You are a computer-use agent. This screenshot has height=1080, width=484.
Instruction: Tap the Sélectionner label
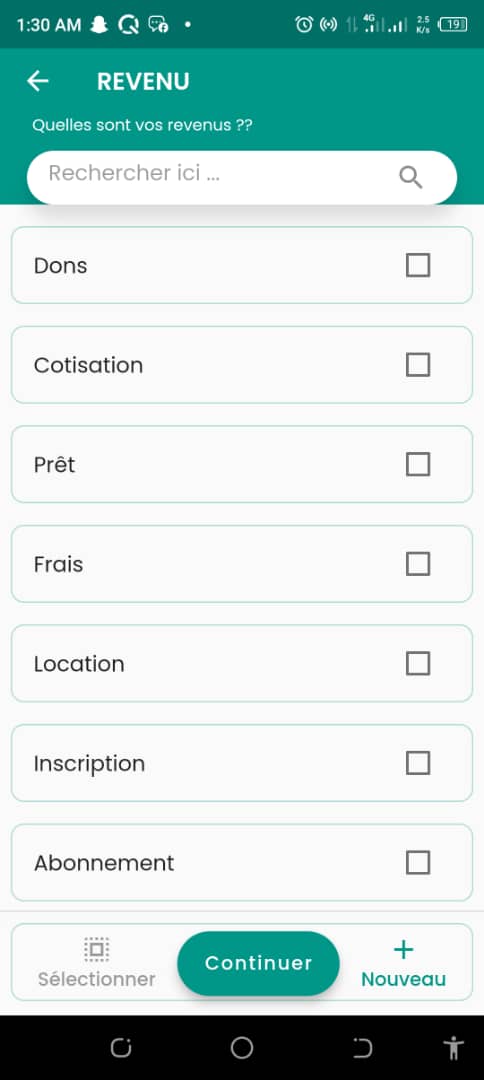[96, 979]
